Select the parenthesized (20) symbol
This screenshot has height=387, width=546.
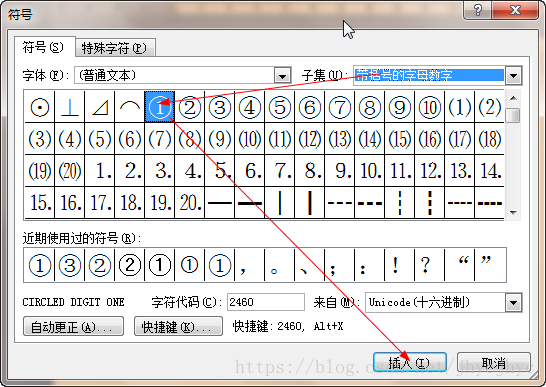pos(70,171)
